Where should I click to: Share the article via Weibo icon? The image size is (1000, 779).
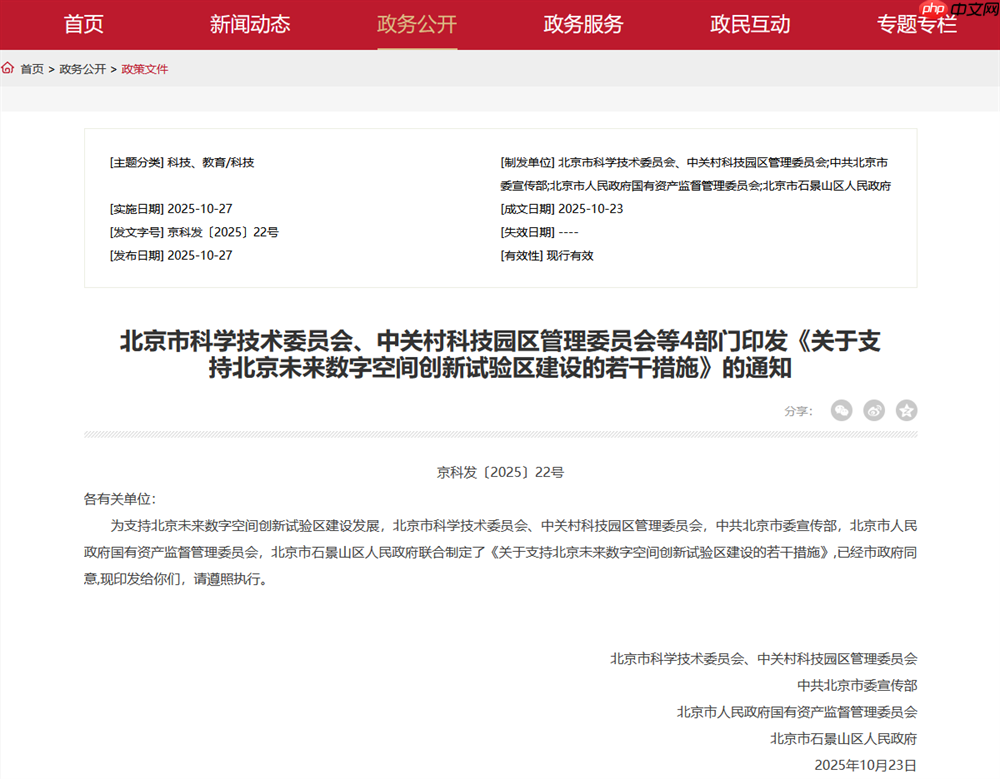pos(874,410)
